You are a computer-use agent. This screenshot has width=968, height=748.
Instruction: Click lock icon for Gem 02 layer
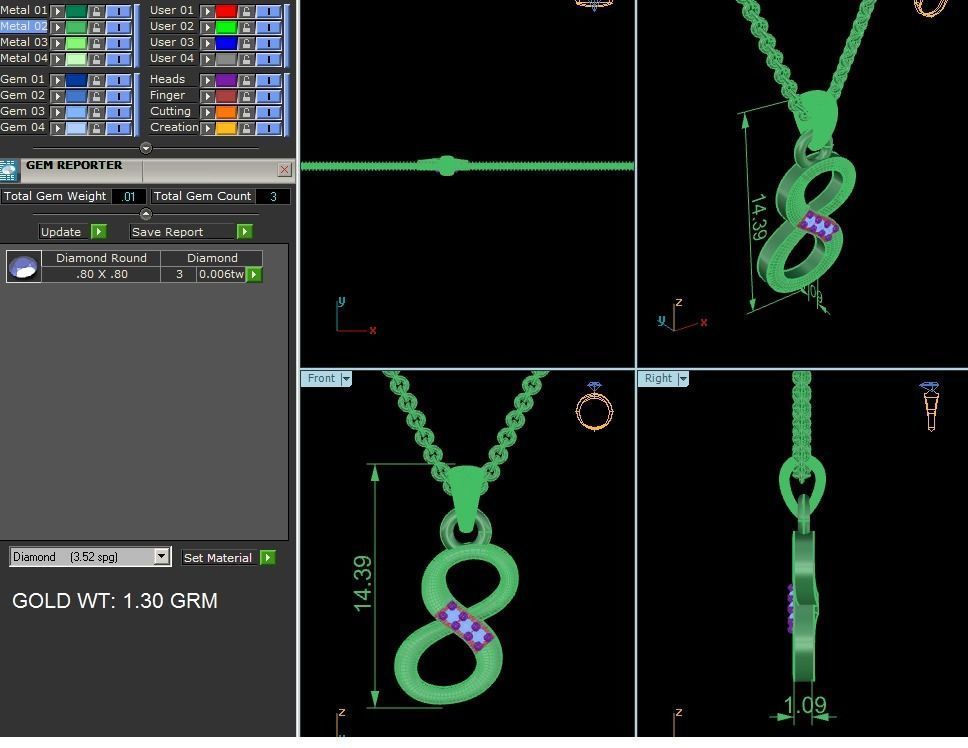pyautogui.click(x=96, y=96)
